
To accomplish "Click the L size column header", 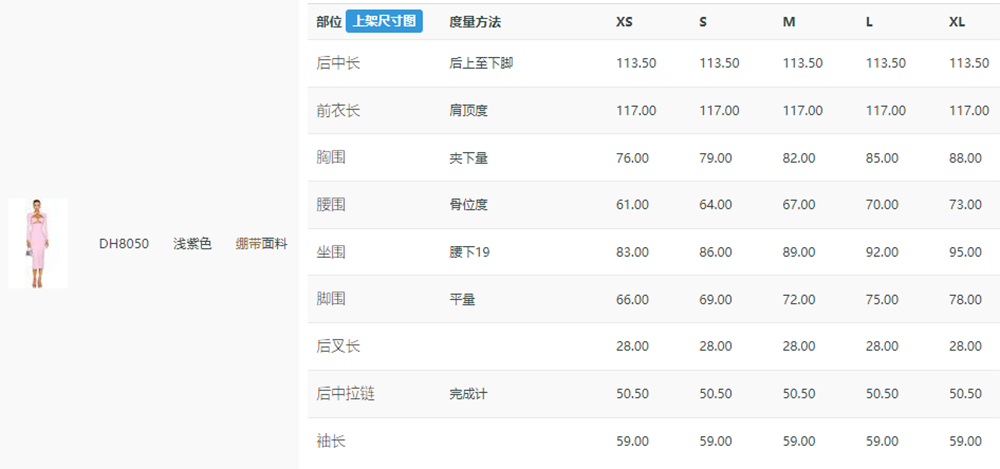I will [869, 22].
